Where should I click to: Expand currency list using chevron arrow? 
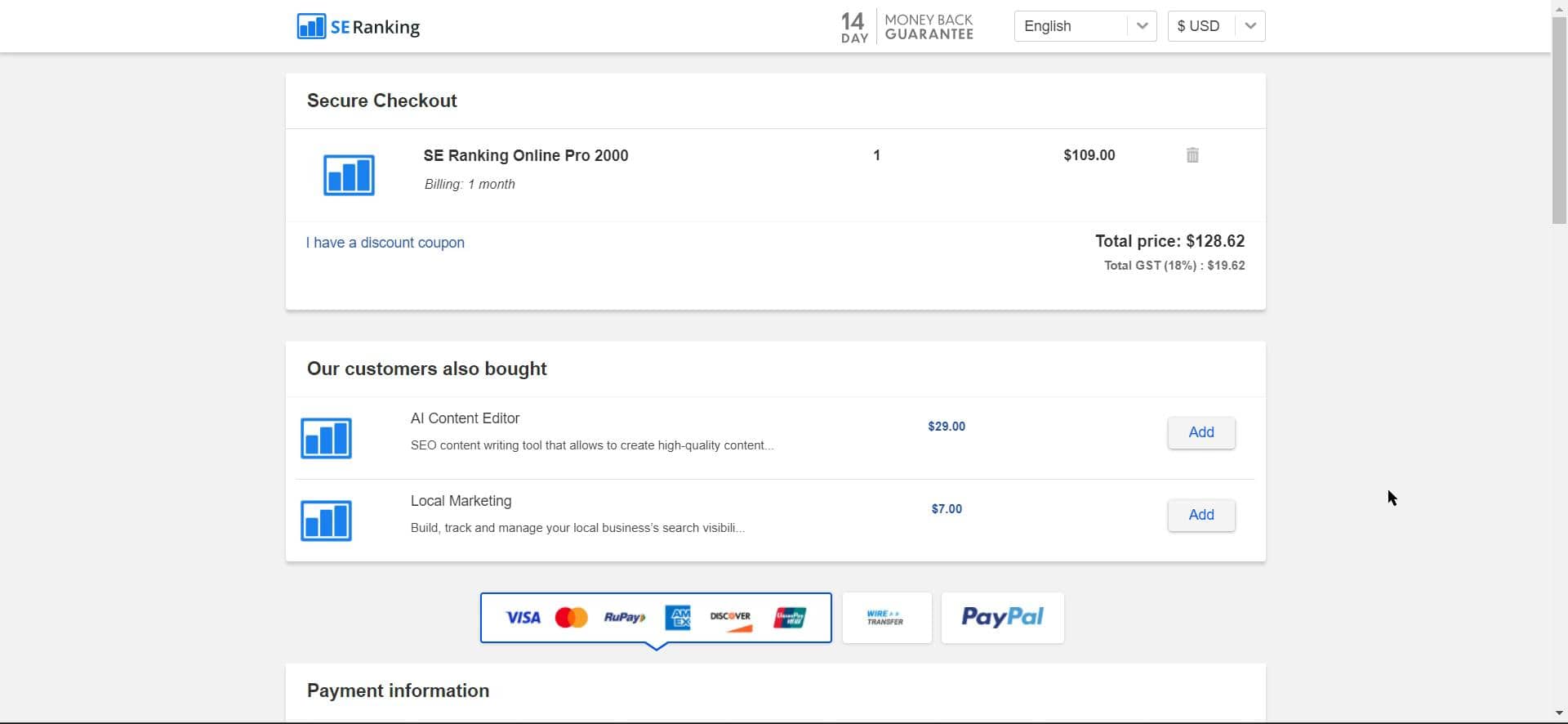1250,26
